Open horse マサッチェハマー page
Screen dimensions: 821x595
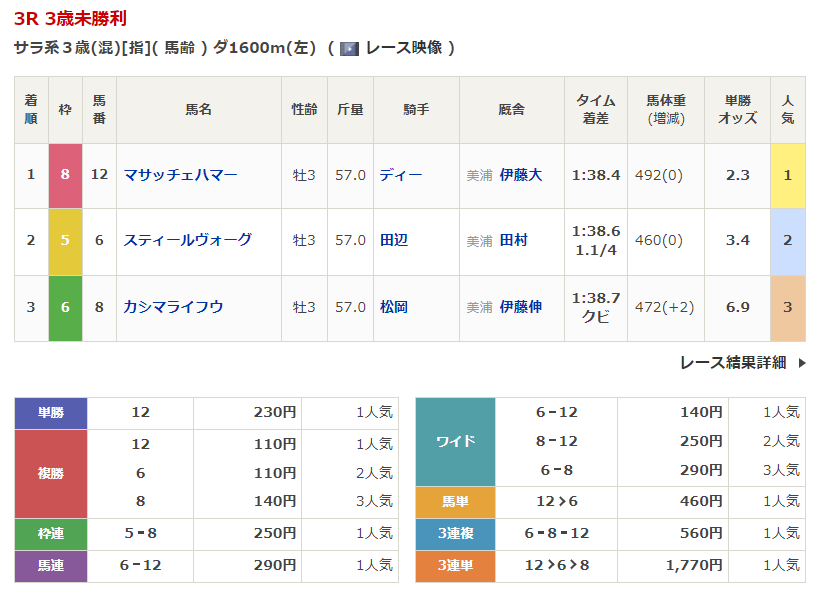coord(180,175)
